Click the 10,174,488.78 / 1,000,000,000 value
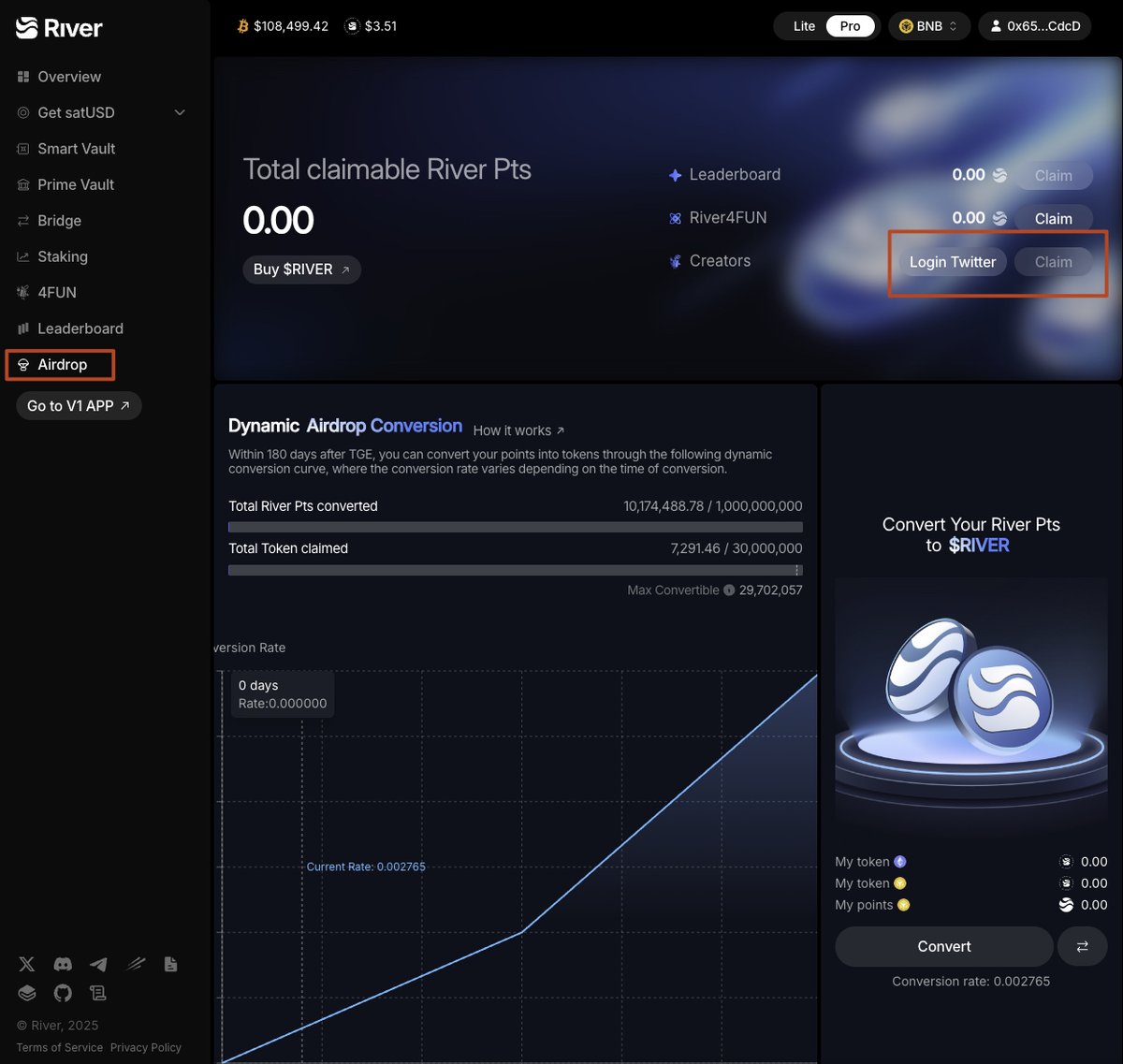The image size is (1123, 1064). pos(713,506)
